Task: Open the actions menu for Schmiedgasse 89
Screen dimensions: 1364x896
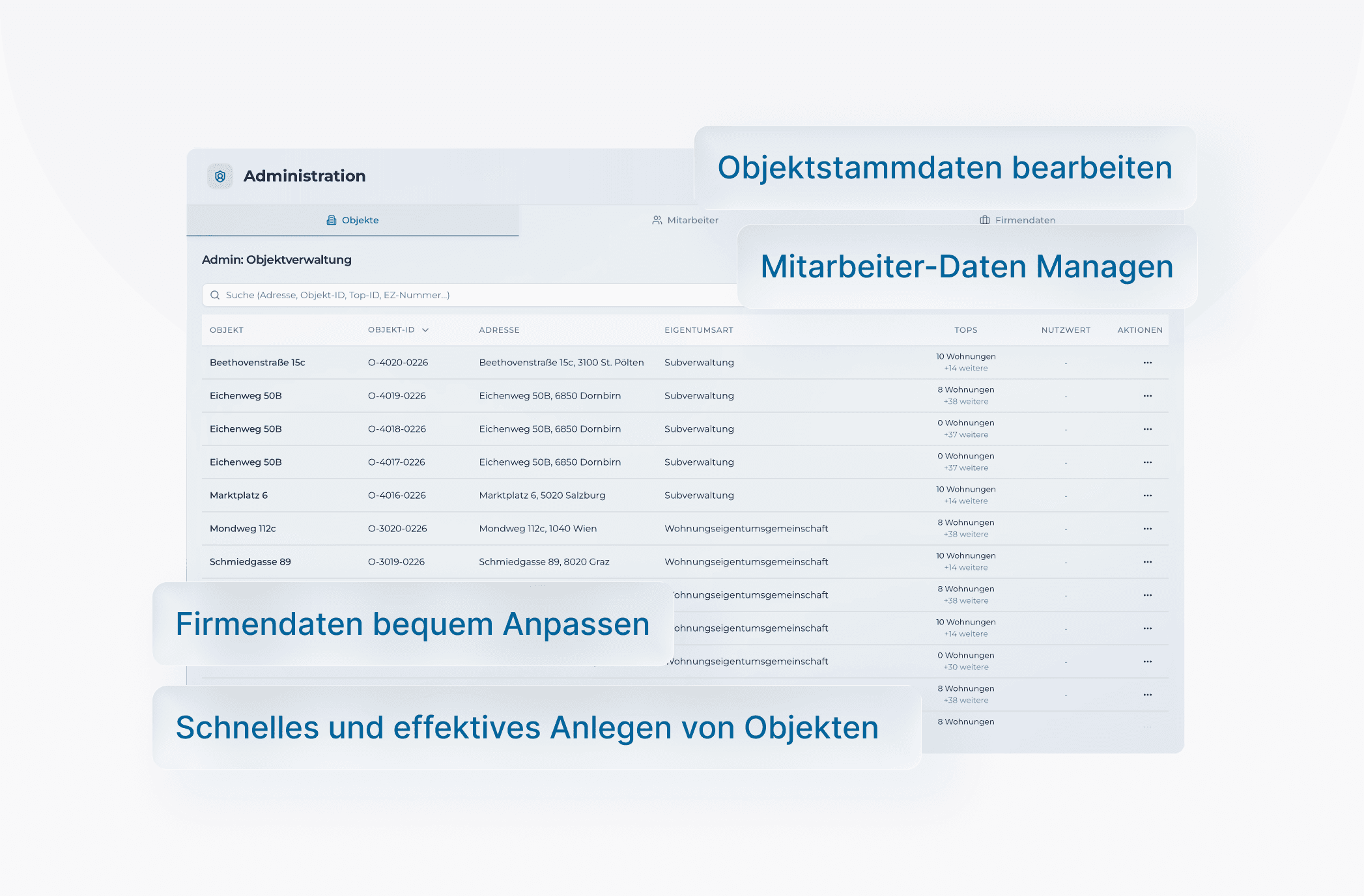Action: [1147, 561]
